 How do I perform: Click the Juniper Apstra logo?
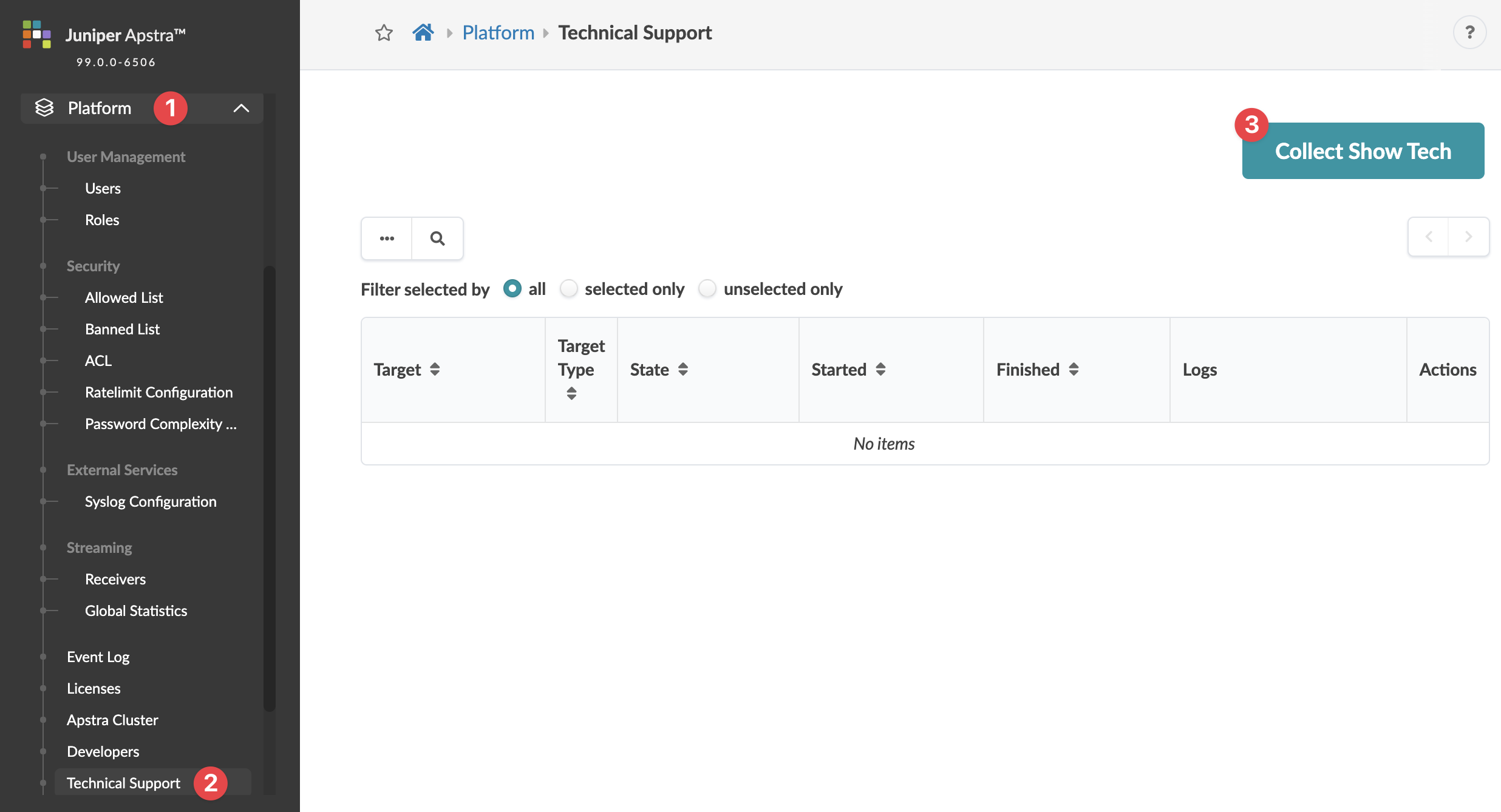coord(36,35)
